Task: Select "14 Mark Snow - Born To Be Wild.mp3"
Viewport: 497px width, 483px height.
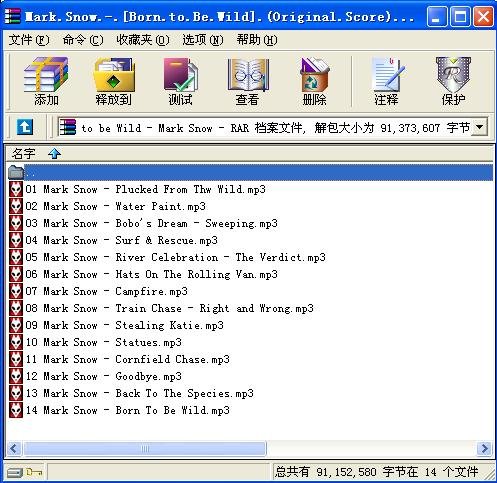Action: click(128, 410)
